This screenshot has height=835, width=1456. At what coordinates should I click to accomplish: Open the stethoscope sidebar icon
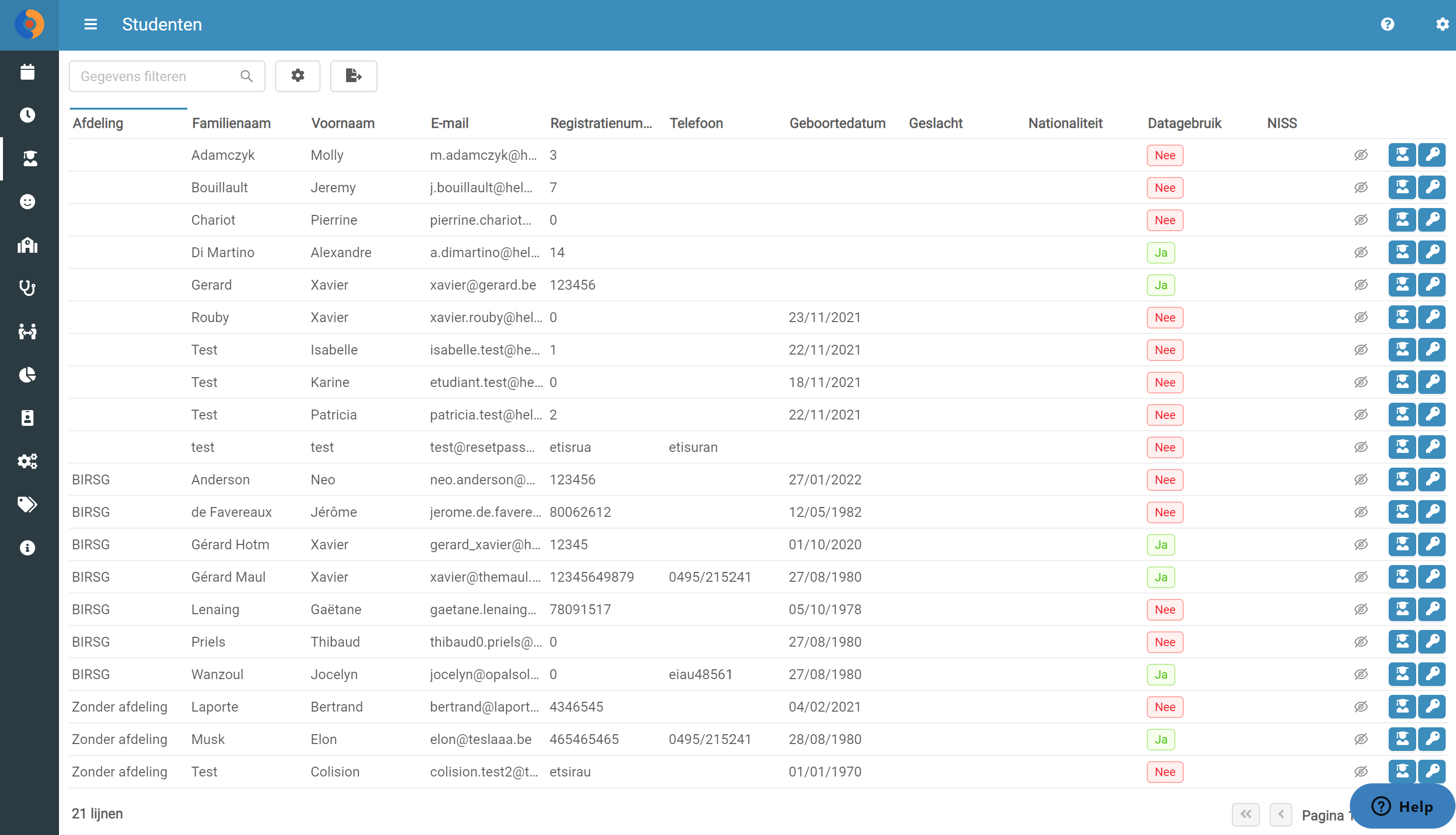[x=28, y=288]
